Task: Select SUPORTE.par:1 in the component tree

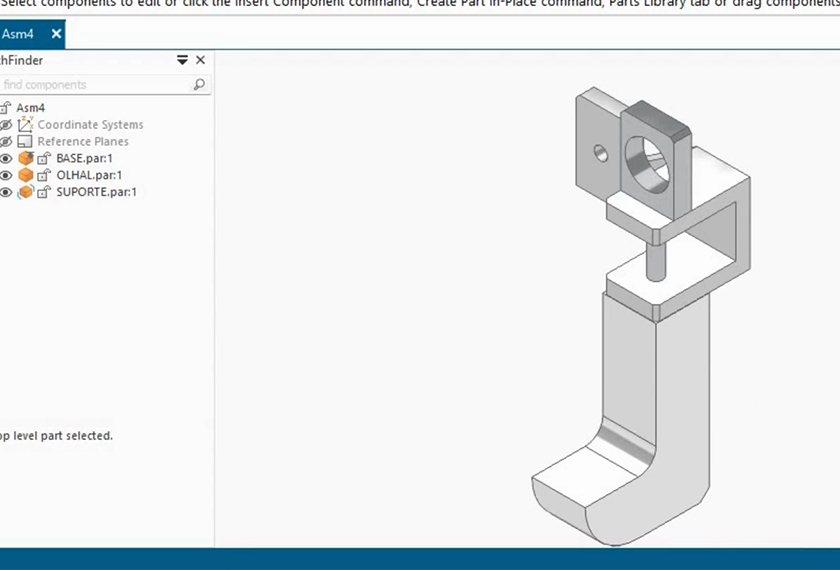Action: pyautogui.click(x=96, y=192)
